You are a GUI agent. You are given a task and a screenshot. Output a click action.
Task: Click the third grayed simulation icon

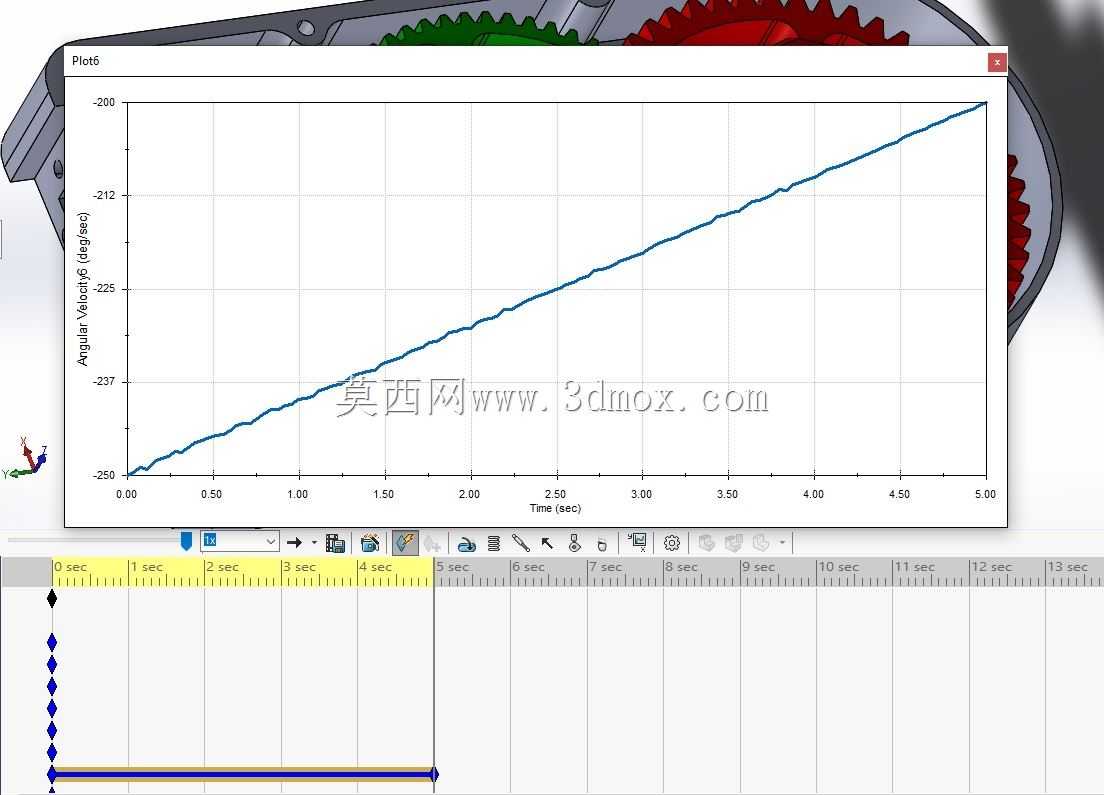click(x=760, y=543)
